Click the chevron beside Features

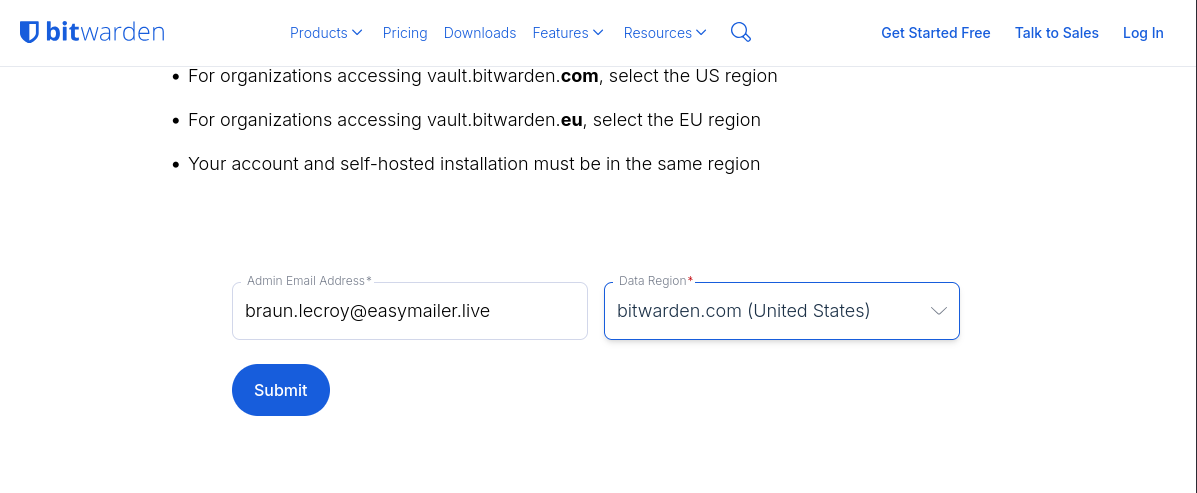coord(599,33)
